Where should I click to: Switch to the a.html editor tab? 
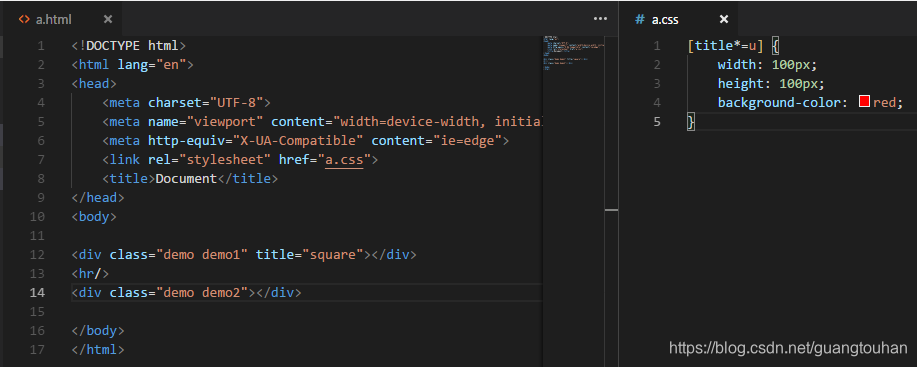(x=63, y=19)
